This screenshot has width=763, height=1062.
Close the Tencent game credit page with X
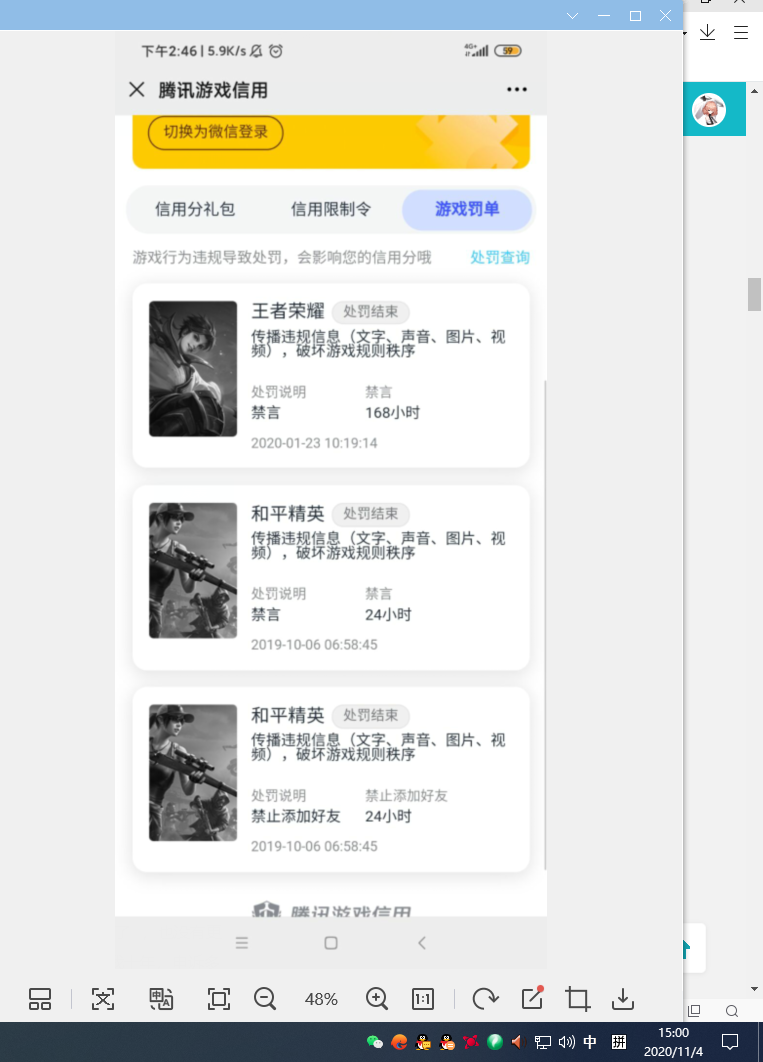click(137, 89)
